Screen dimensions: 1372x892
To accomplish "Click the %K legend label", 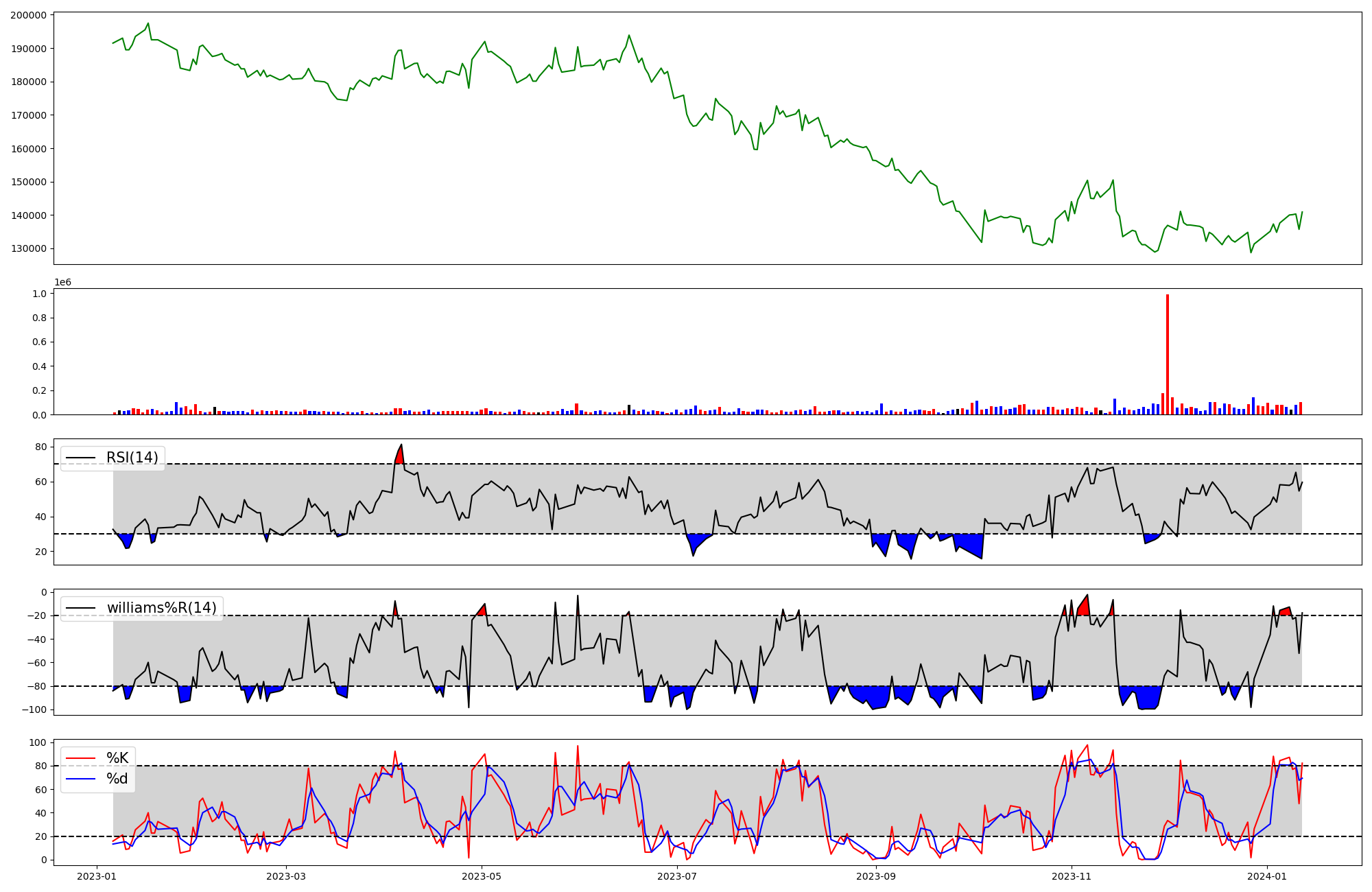I will coord(117,758).
